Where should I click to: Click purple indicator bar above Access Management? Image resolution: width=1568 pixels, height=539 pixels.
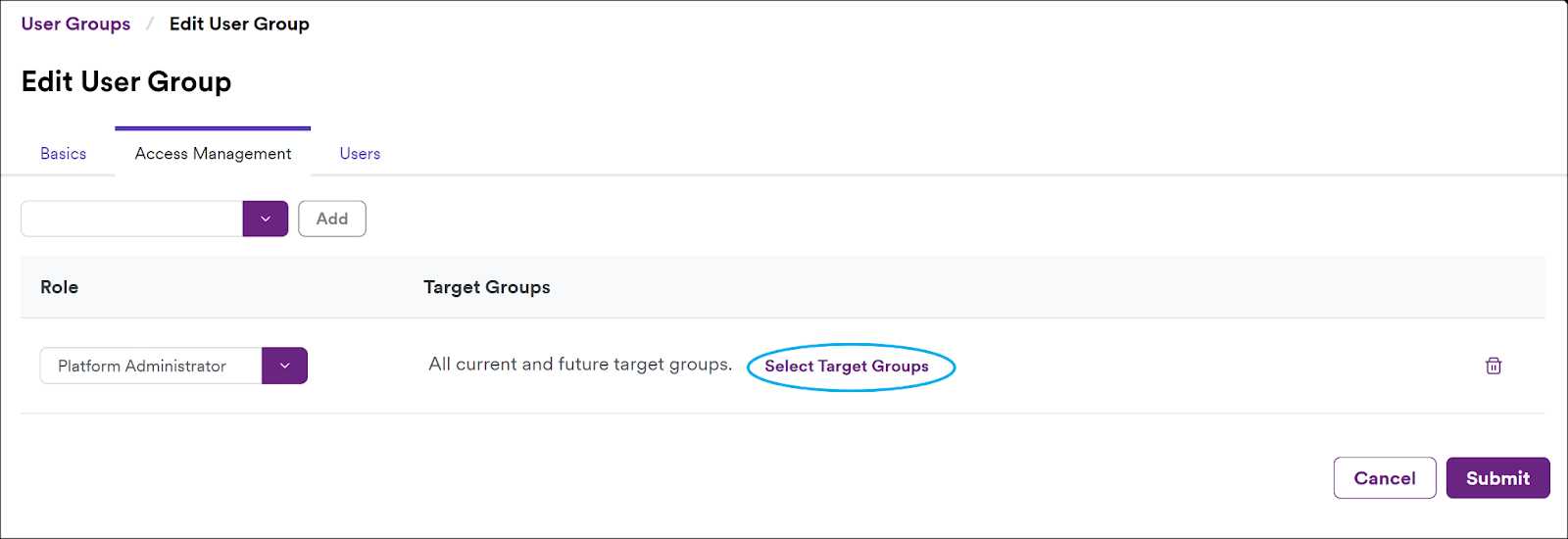click(213, 128)
